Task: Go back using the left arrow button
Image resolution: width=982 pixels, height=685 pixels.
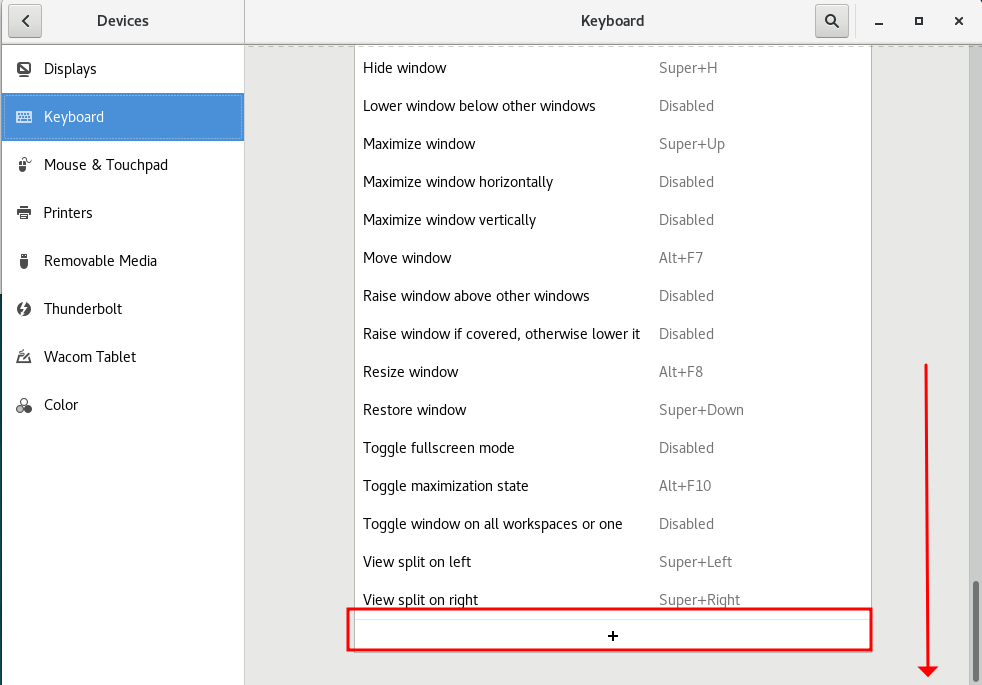Action: point(25,21)
